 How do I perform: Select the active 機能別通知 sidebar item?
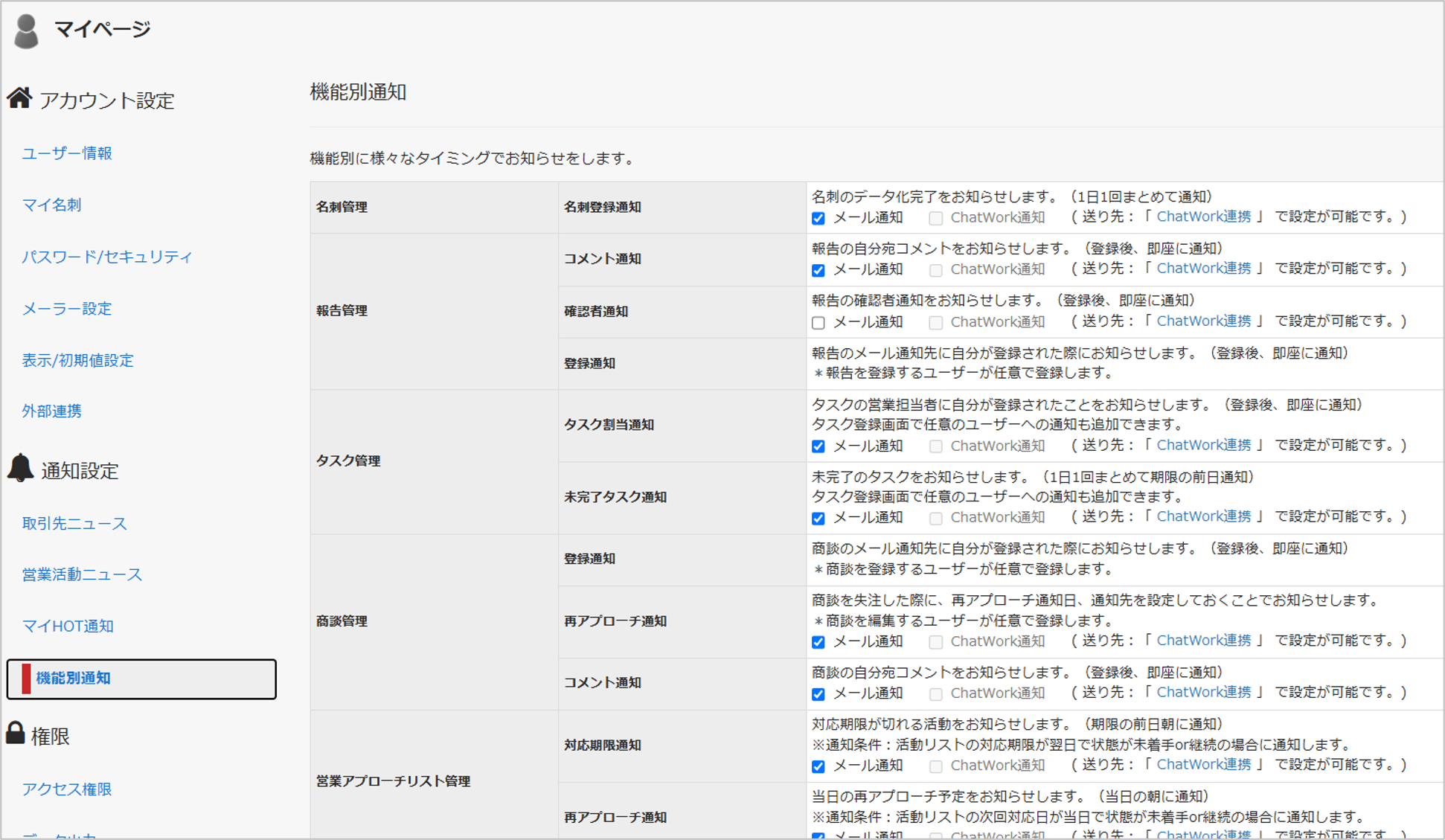point(141,679)
